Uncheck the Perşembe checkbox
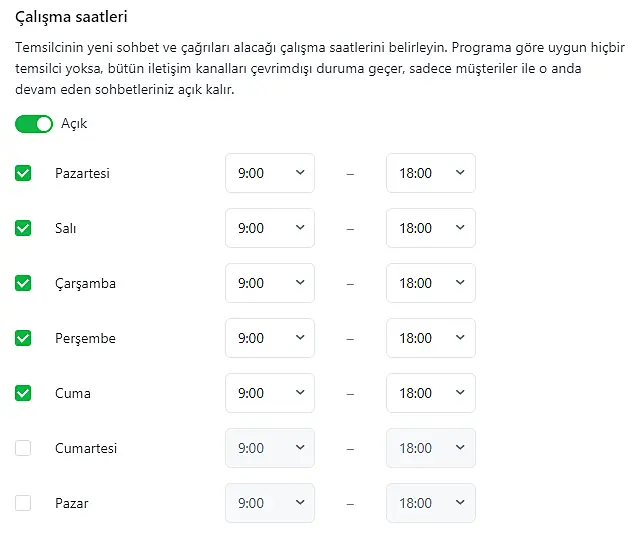Viewport: 642px width, 538px height. tap(23, 338)
